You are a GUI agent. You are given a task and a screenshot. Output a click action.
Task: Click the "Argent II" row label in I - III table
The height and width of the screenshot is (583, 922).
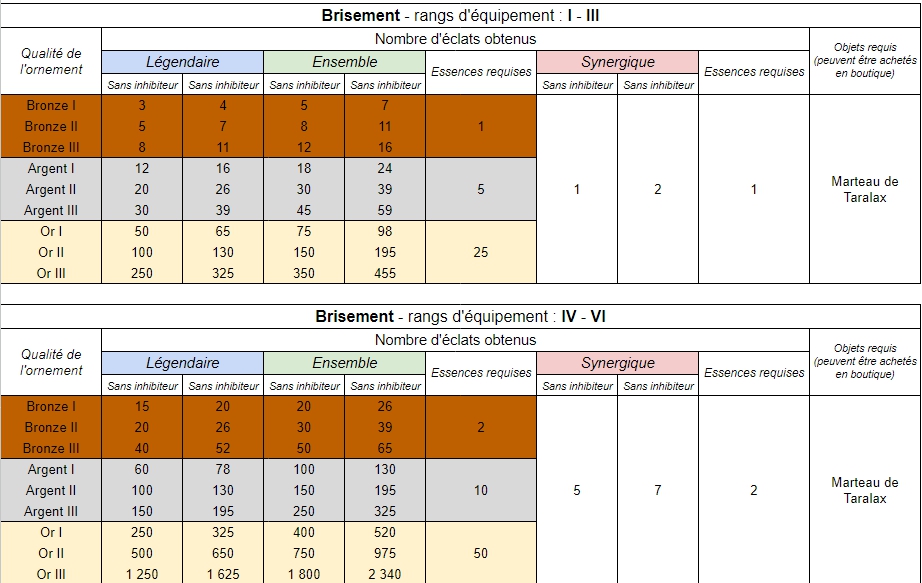(51, 189)
